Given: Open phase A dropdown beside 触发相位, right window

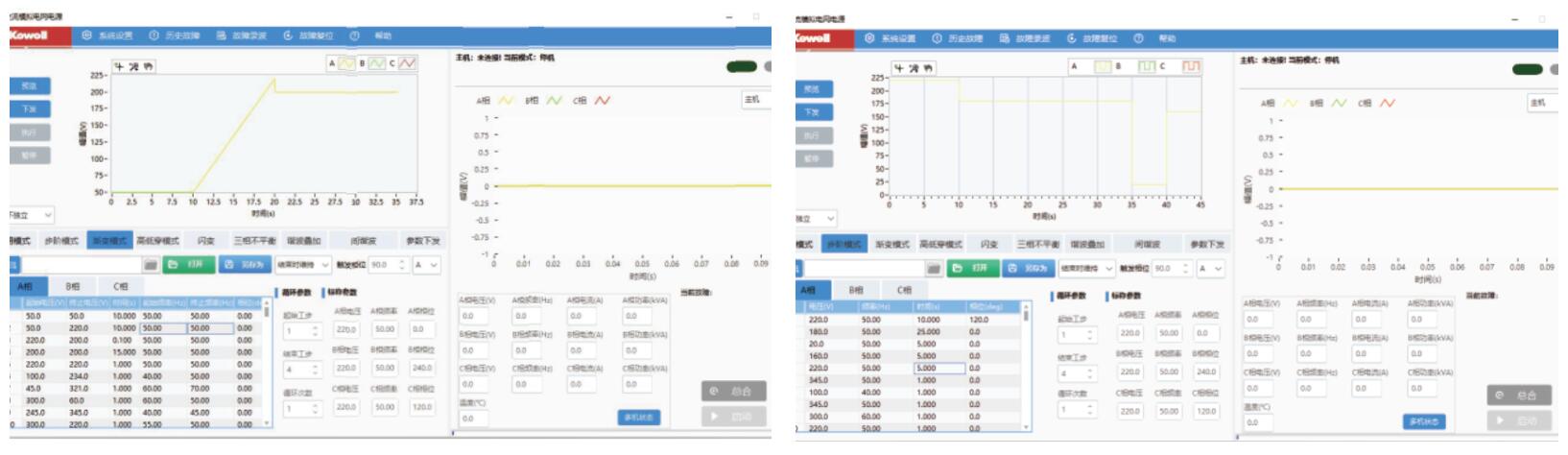Looking at the screenshot, I should pyautogui.click(x=1211, y=269).
